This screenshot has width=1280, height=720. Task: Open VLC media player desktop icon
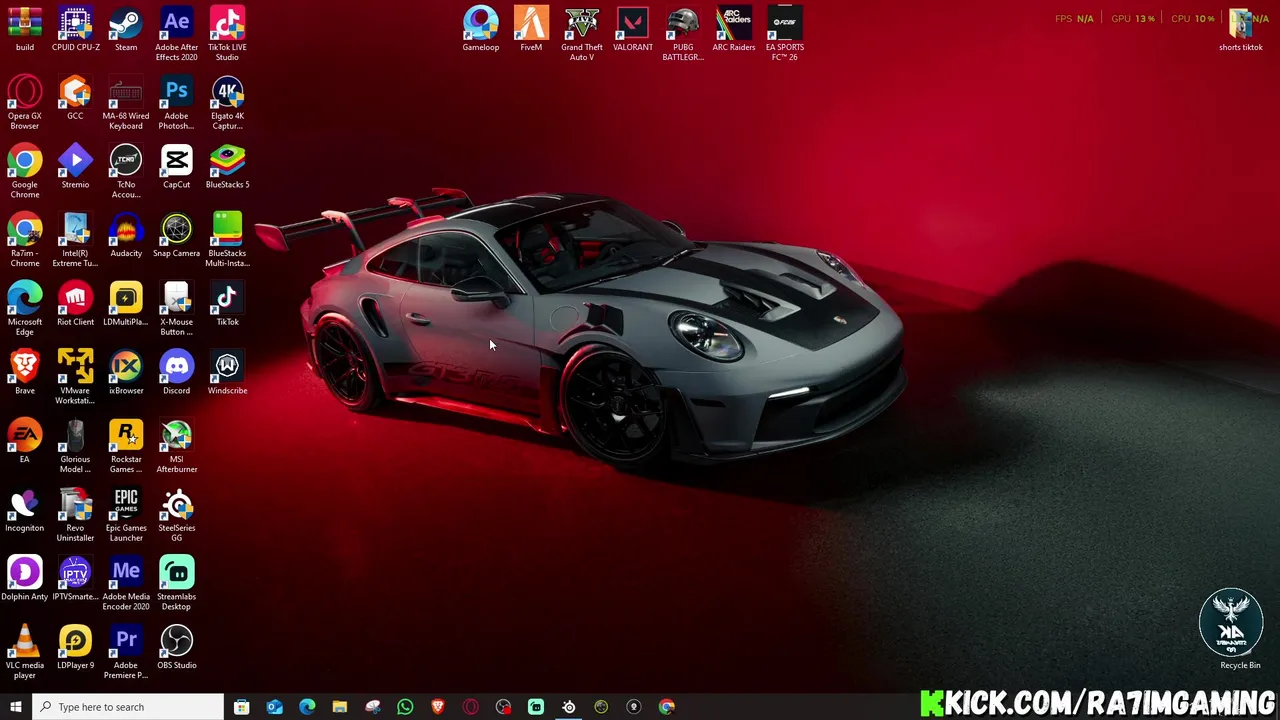(x=24, y=652)
